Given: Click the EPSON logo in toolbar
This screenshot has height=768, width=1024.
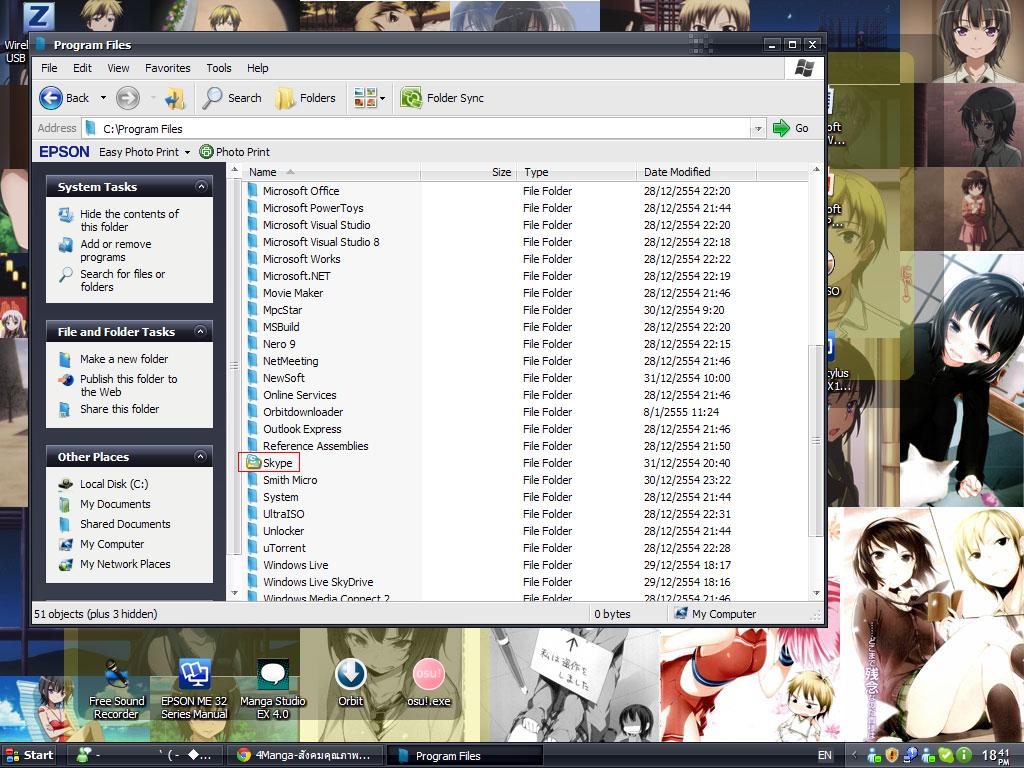Looking at the screenshot, I should pos(64,152).
